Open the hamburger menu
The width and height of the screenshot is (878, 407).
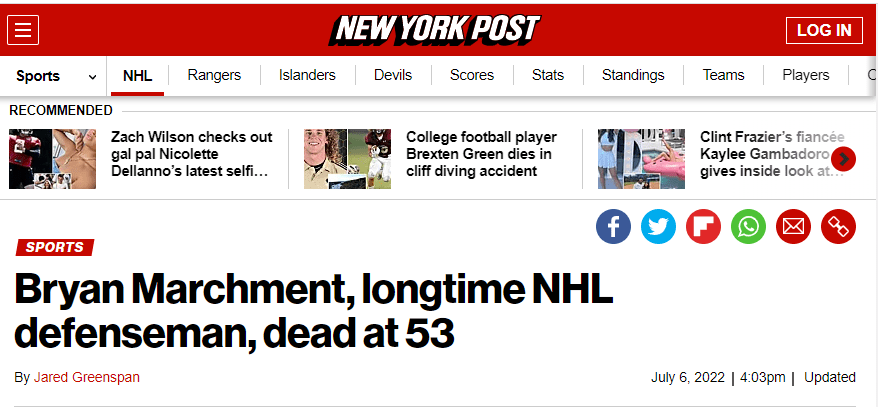[x=23, y=30]
